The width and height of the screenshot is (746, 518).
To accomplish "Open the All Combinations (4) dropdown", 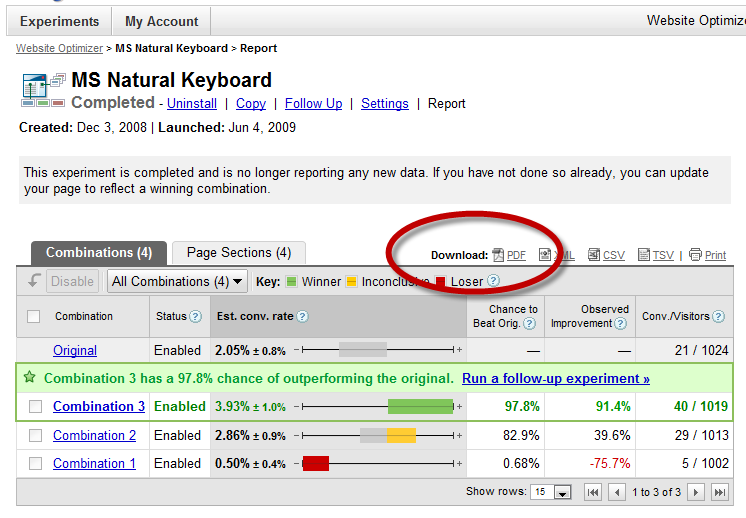I will 177,281.
